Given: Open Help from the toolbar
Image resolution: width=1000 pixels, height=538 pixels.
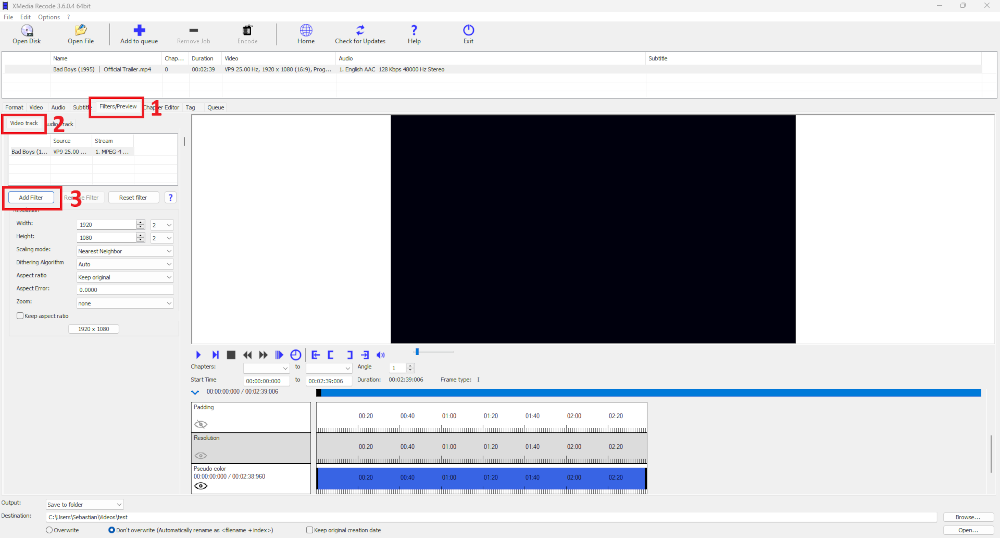Looking at the screenshot, I should click(x=414, y=34).
